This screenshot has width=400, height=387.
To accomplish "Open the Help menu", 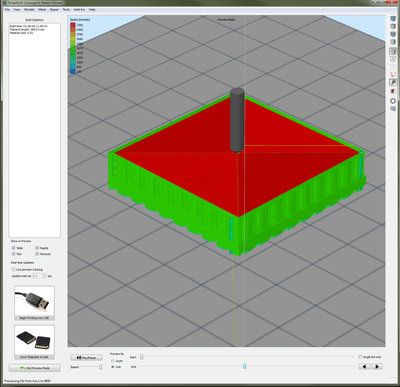I will click(x=92, y=10).
